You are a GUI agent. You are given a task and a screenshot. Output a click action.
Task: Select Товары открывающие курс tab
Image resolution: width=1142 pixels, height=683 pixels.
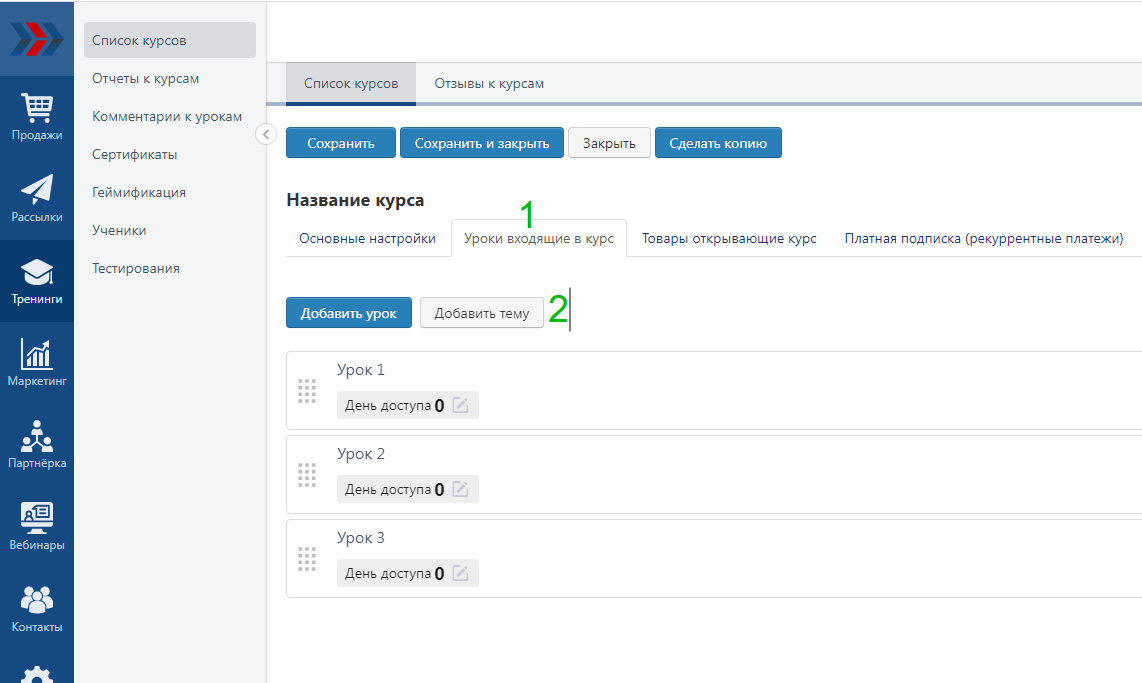pos(729,239)
